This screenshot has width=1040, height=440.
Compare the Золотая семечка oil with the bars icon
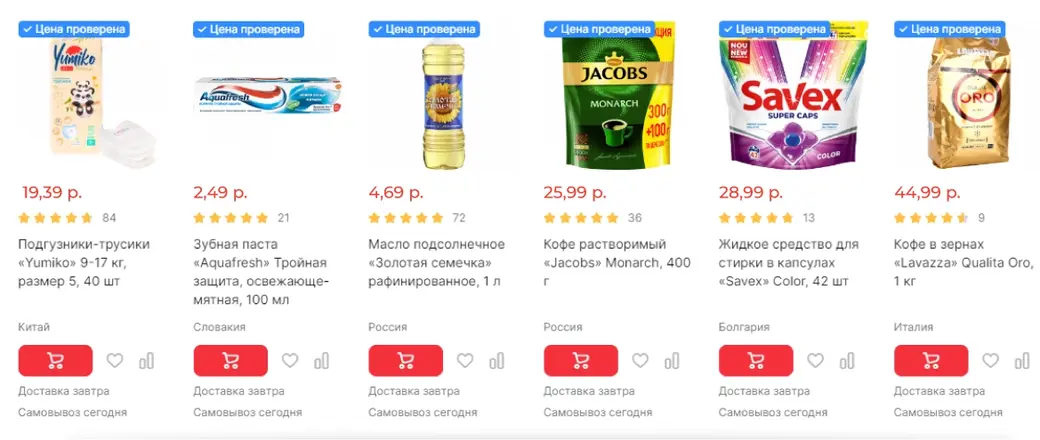pos(497,360)
